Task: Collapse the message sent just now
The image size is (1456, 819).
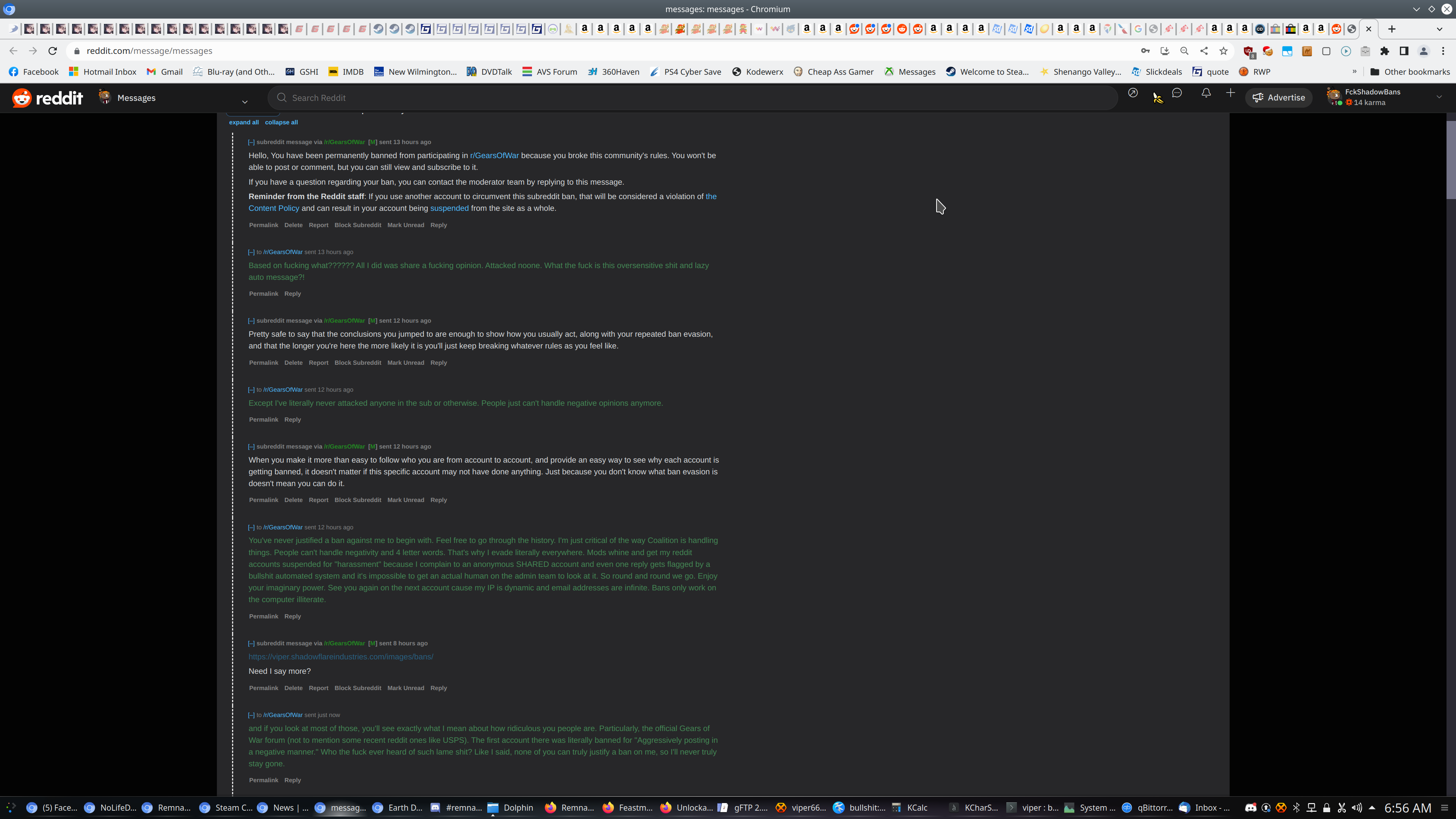Action: [x=251, y=715]
